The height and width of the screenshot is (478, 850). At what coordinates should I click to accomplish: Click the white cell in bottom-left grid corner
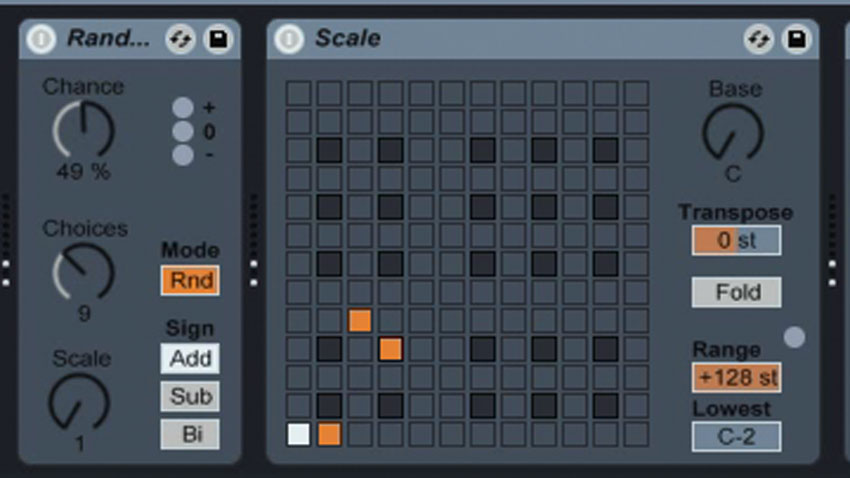(x=299, y=434)
